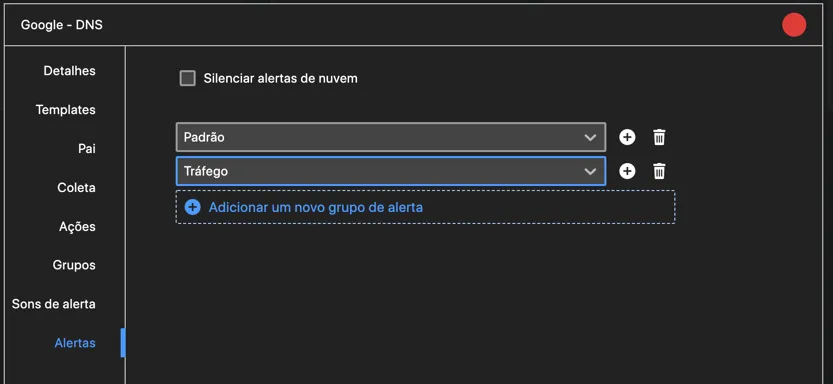The height and width of the screenshot is (384, 833).
Task: Open the Padrão dropdown
Action: tap(391, 137)
